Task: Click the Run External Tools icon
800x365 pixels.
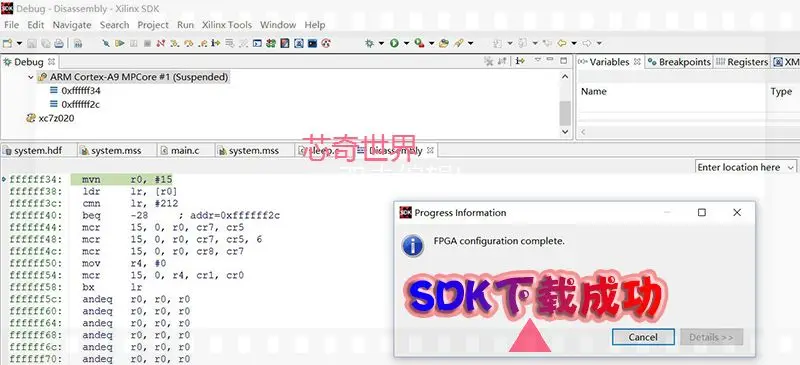Action: 419,43
